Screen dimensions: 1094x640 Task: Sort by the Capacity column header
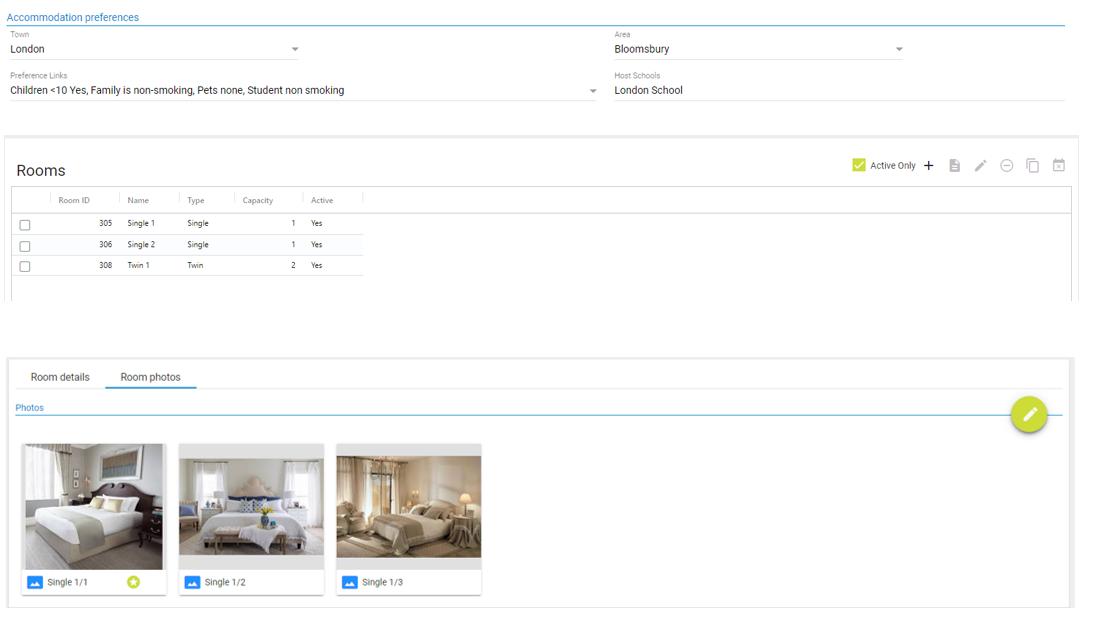[x=257, y=200]
